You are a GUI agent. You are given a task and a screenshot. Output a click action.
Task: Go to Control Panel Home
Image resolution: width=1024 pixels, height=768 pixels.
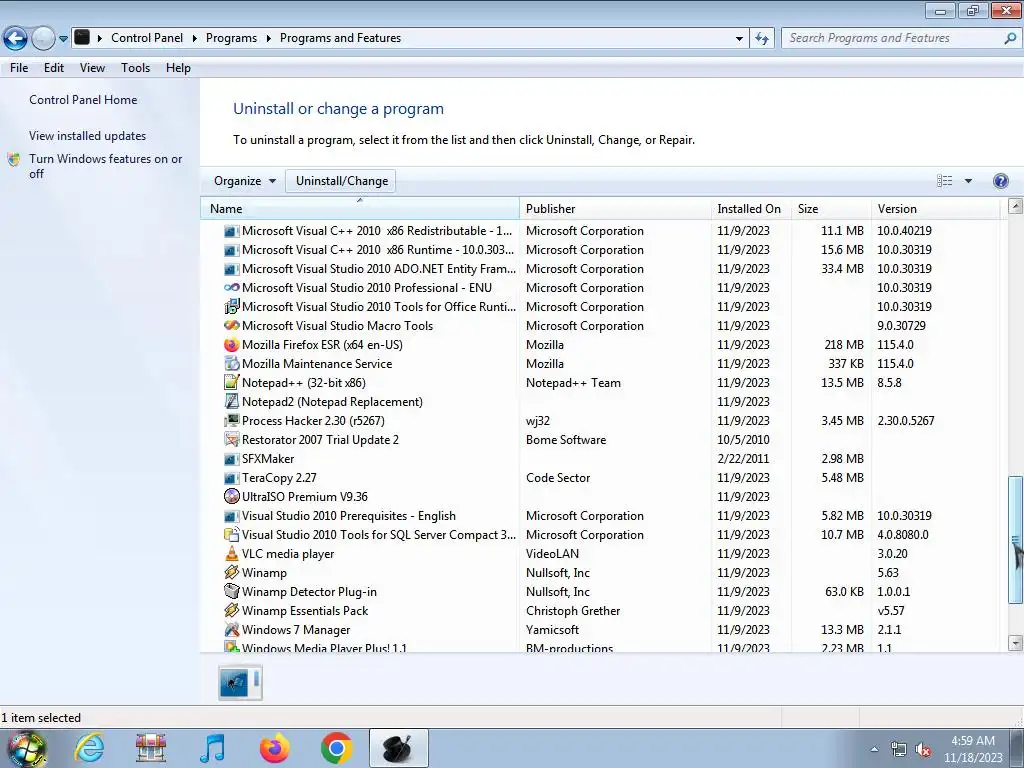coord(83,100)
